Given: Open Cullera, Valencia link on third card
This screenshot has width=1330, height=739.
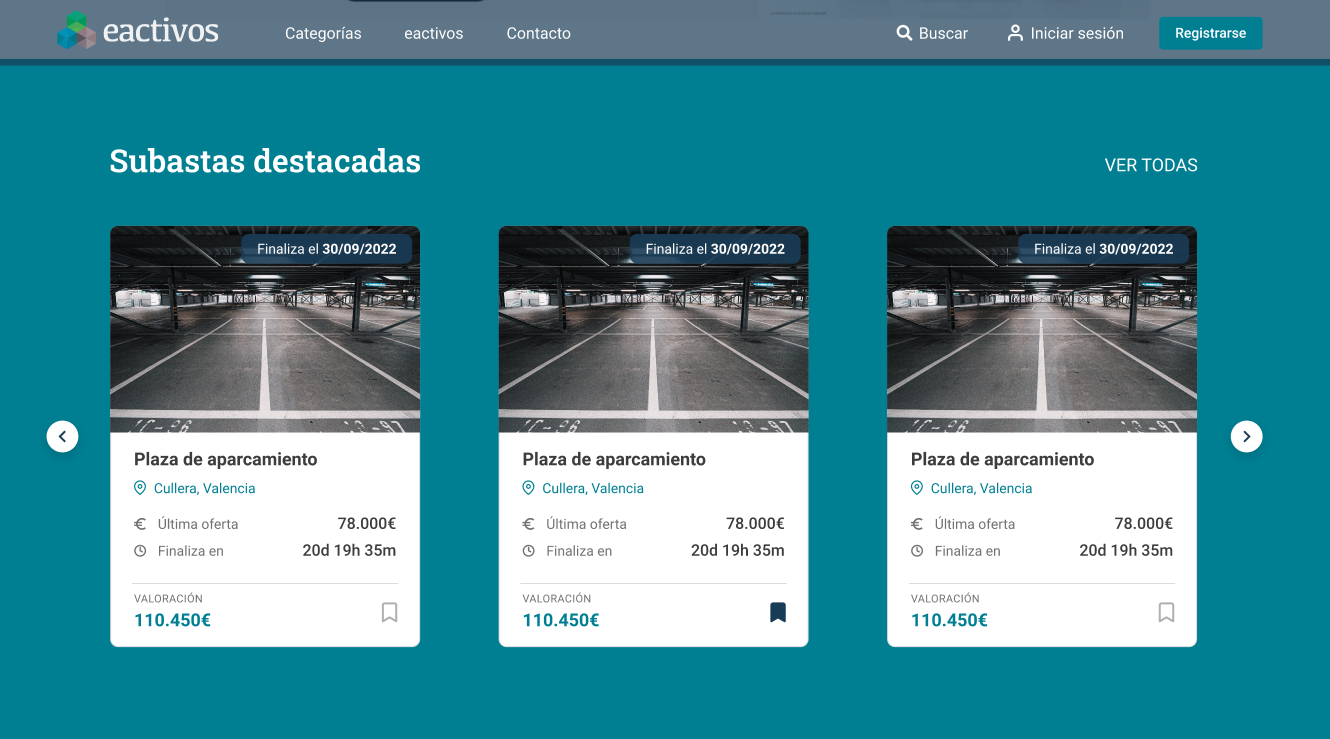Looking at the screenshot, I should click(x=981, y=488).
